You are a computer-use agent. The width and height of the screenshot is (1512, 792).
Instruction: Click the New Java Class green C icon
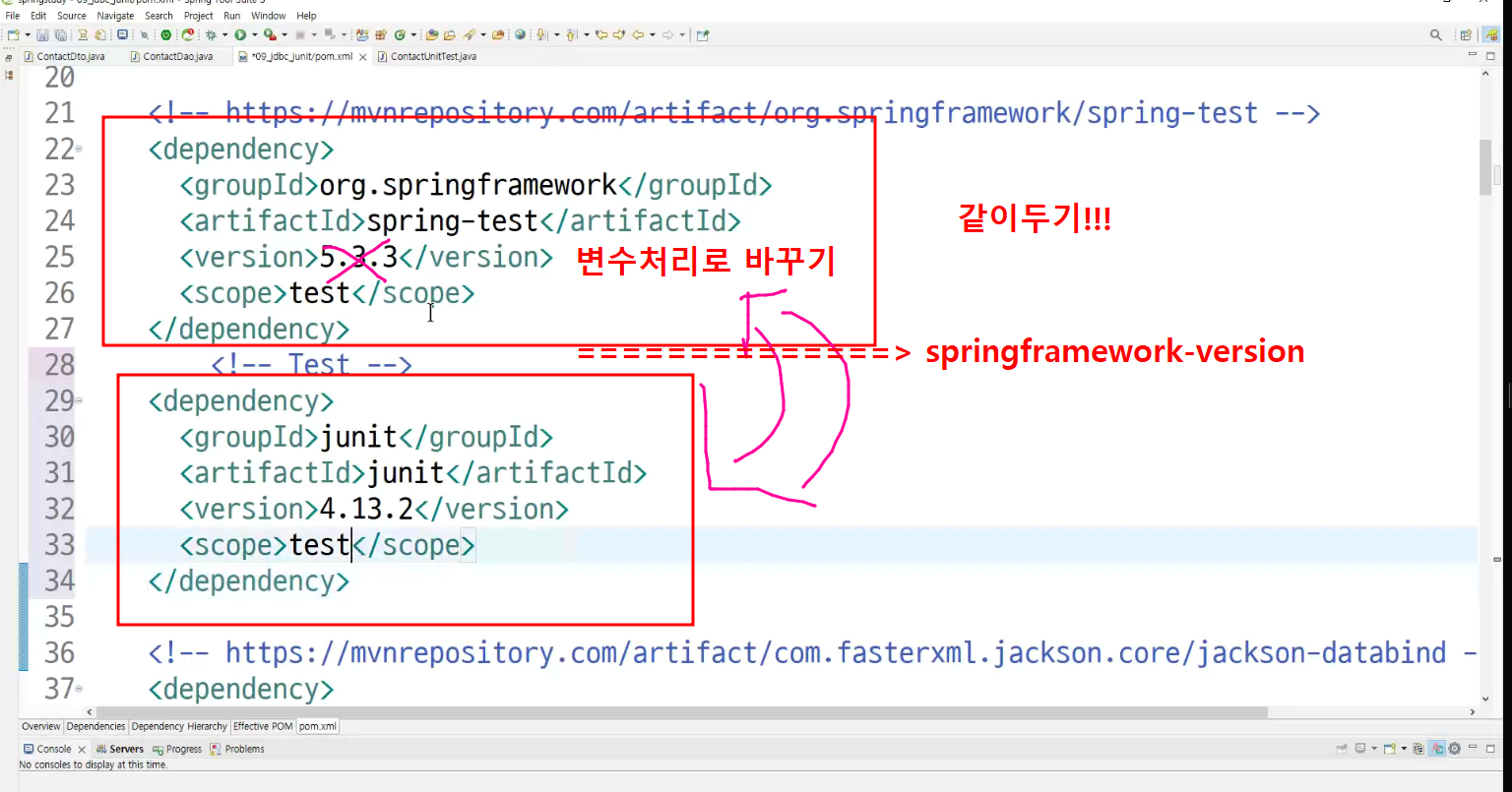point(400,34)
